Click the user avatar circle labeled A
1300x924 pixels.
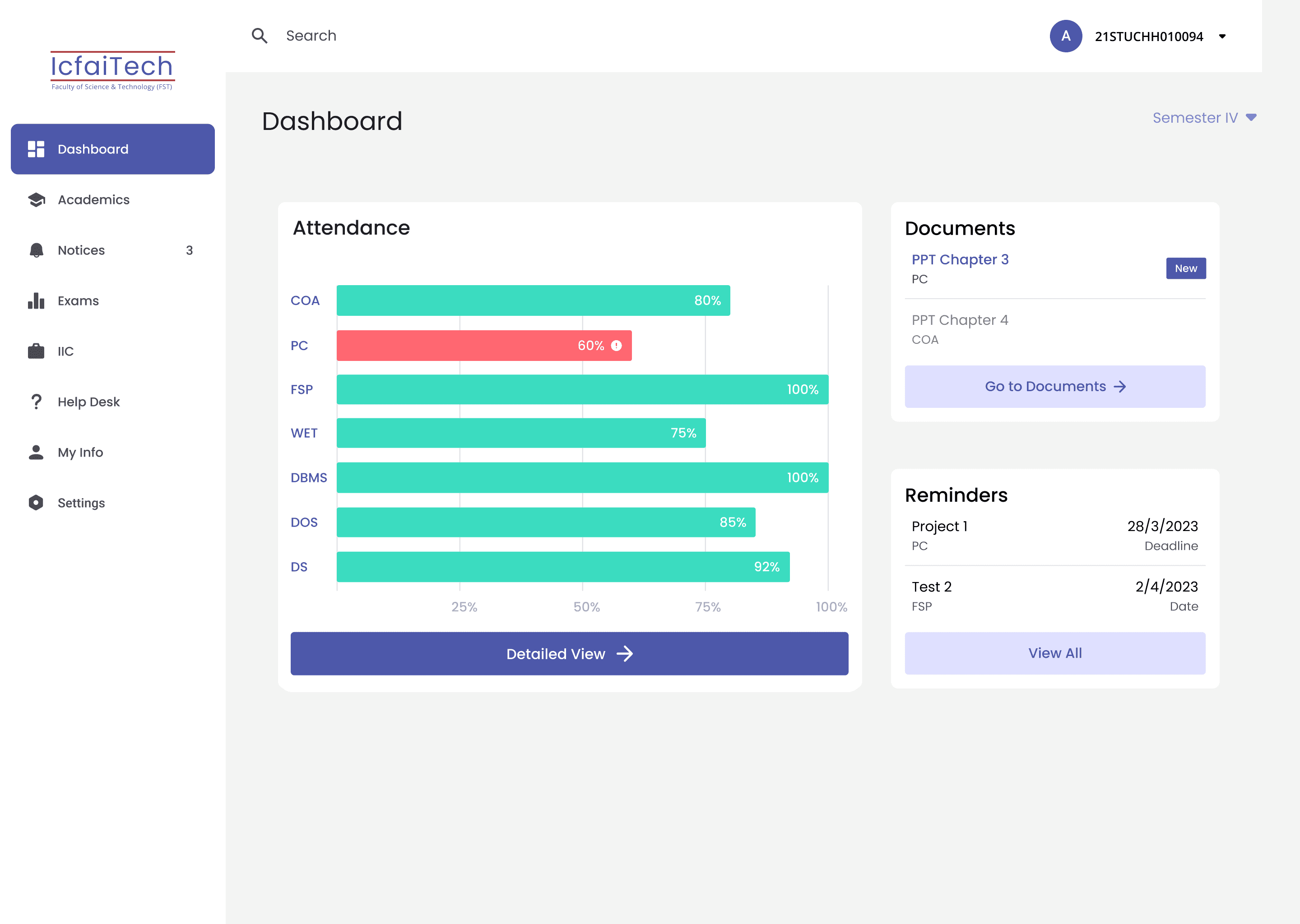coord(1065,36)
